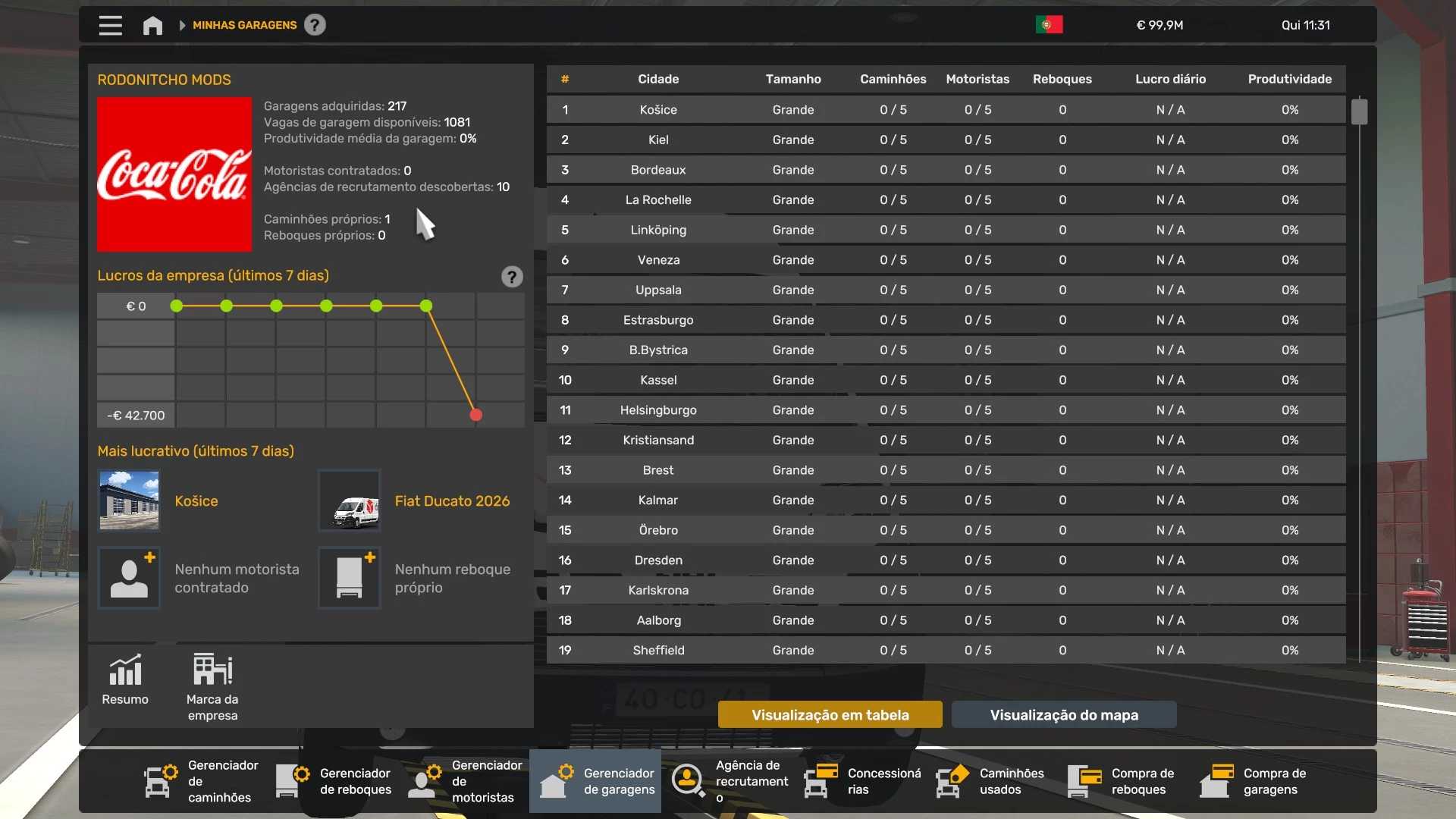The image size is (1456, 819).
Task: Click the Košice most profitable garage name
Action: click(x=196, y=501)
